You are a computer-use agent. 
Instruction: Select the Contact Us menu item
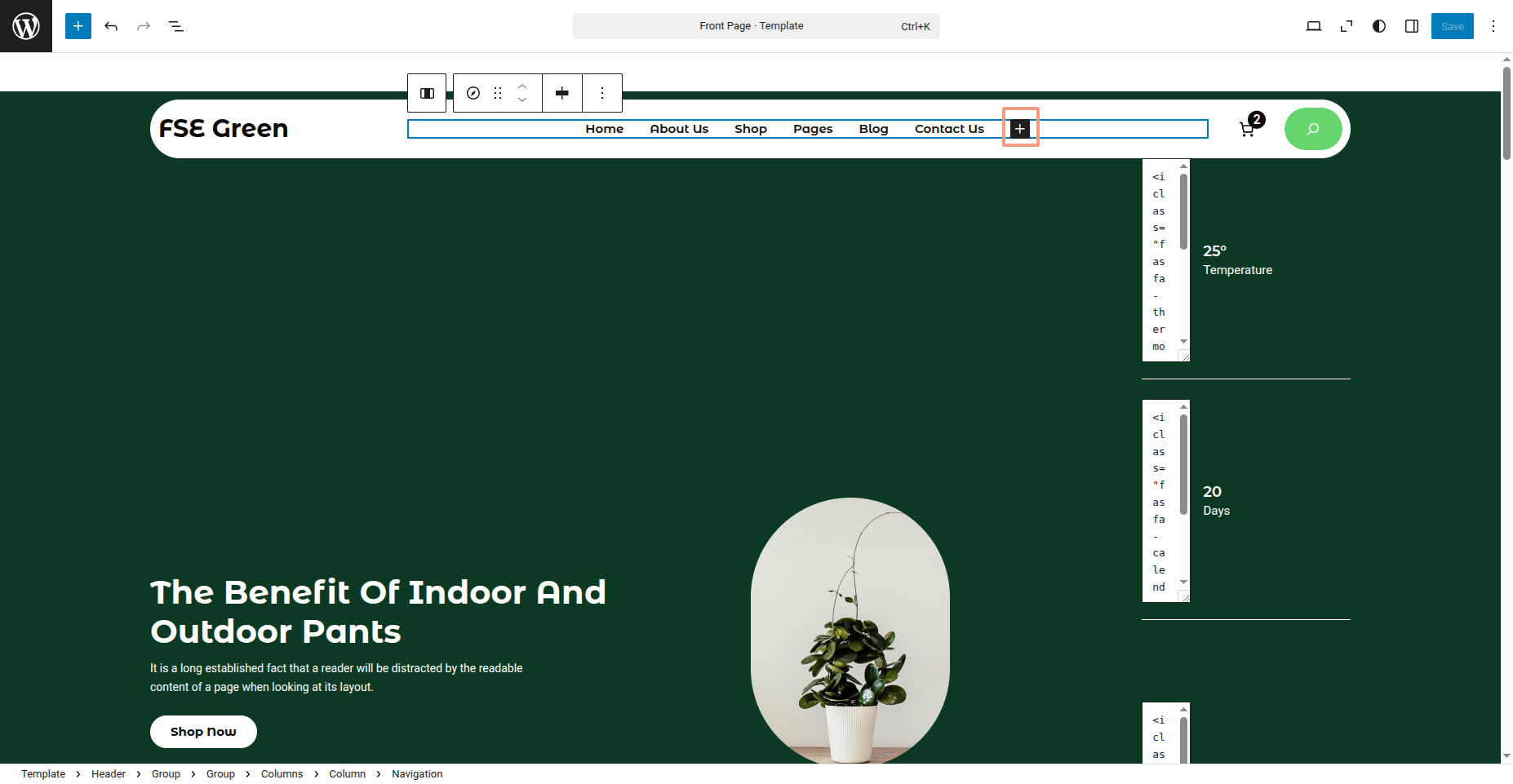pos(949,129)
